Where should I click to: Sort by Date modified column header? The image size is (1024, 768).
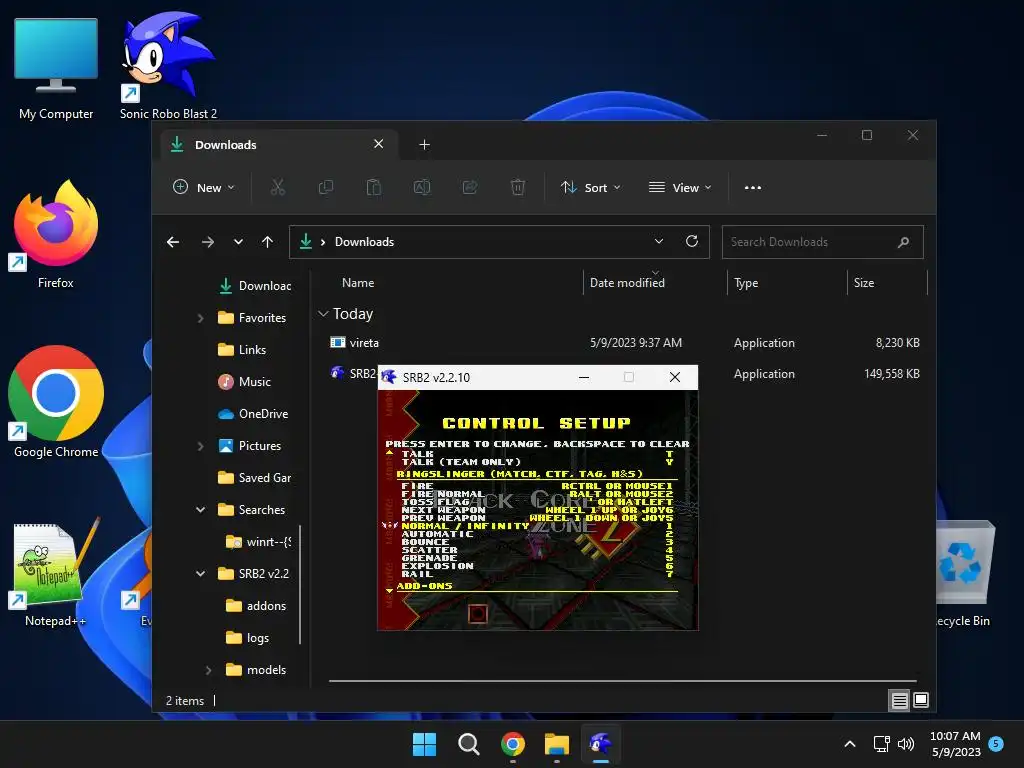tap(627, 283)
